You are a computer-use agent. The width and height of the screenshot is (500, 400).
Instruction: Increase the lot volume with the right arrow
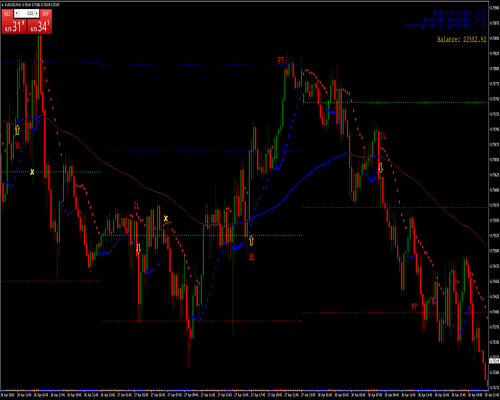[x=37, y=13]
